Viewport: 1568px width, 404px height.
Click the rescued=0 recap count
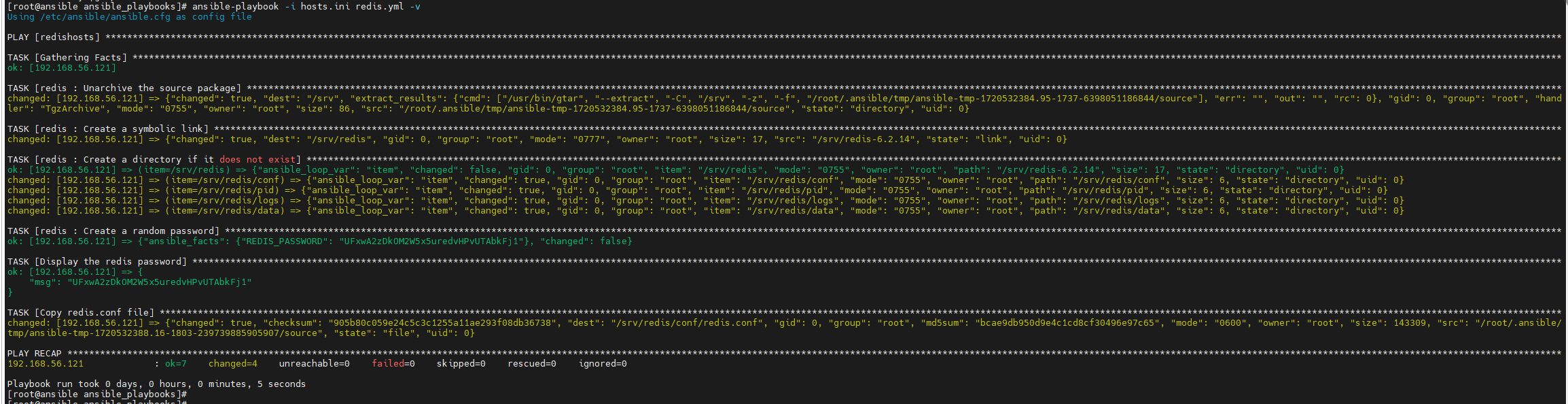pyautogui.click(x=532, y=364)
